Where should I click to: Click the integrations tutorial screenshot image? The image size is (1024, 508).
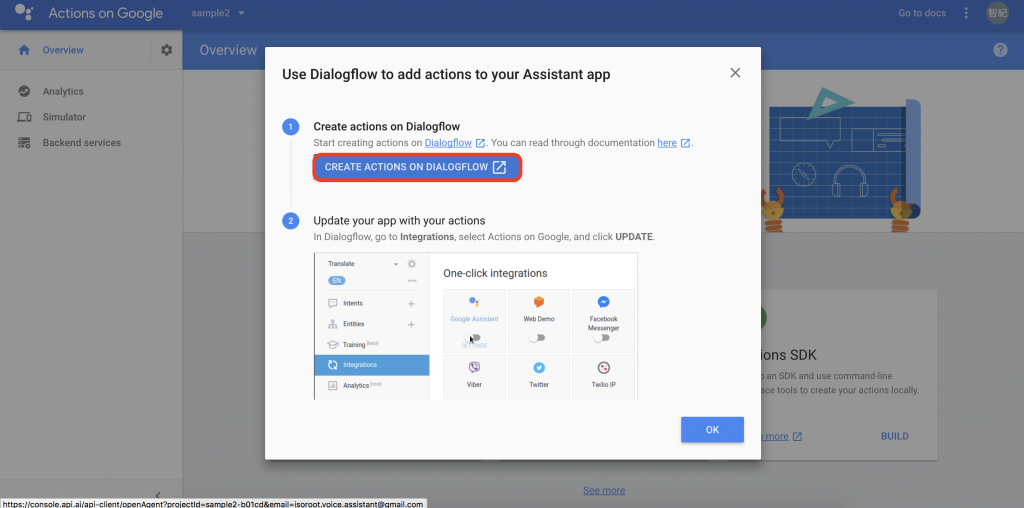[x=475, y=326]
